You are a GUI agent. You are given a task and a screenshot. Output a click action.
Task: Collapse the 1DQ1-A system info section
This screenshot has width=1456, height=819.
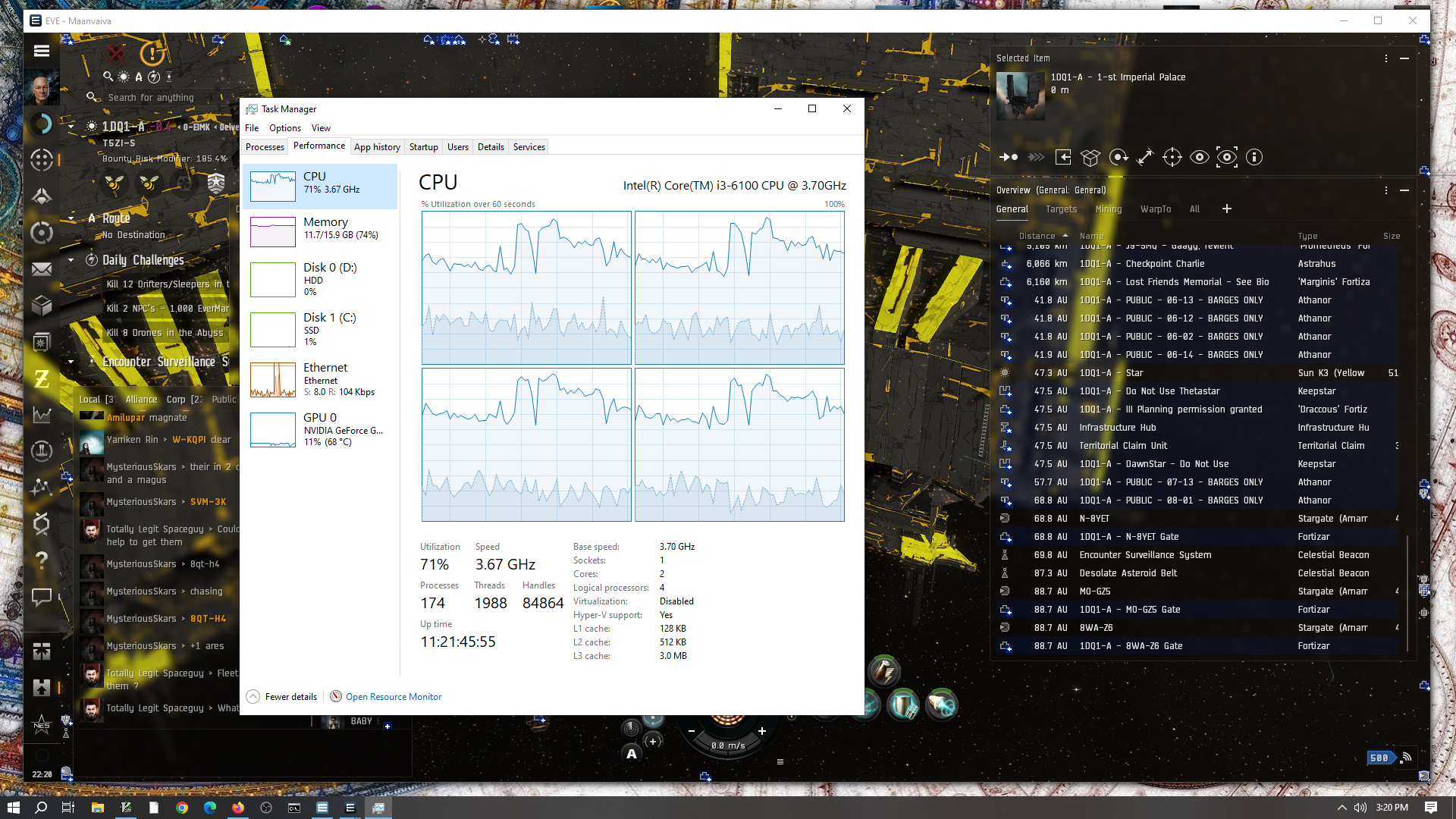[x=71, y=127]
